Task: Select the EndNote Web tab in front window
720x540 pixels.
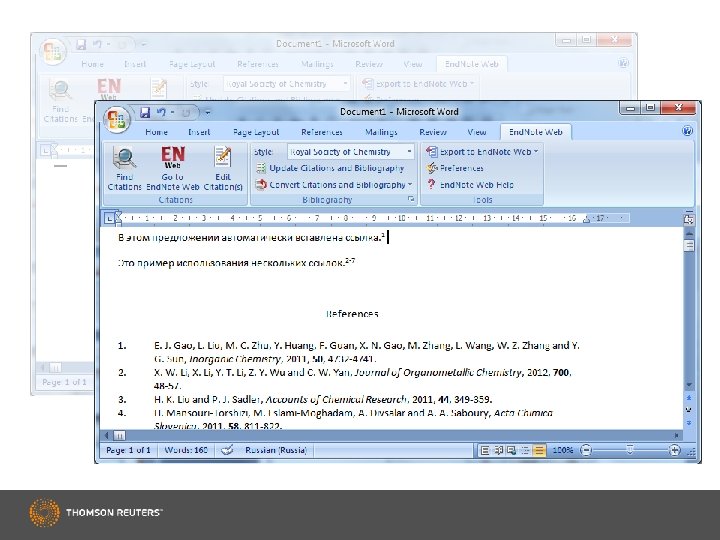Action: (535, 132)
